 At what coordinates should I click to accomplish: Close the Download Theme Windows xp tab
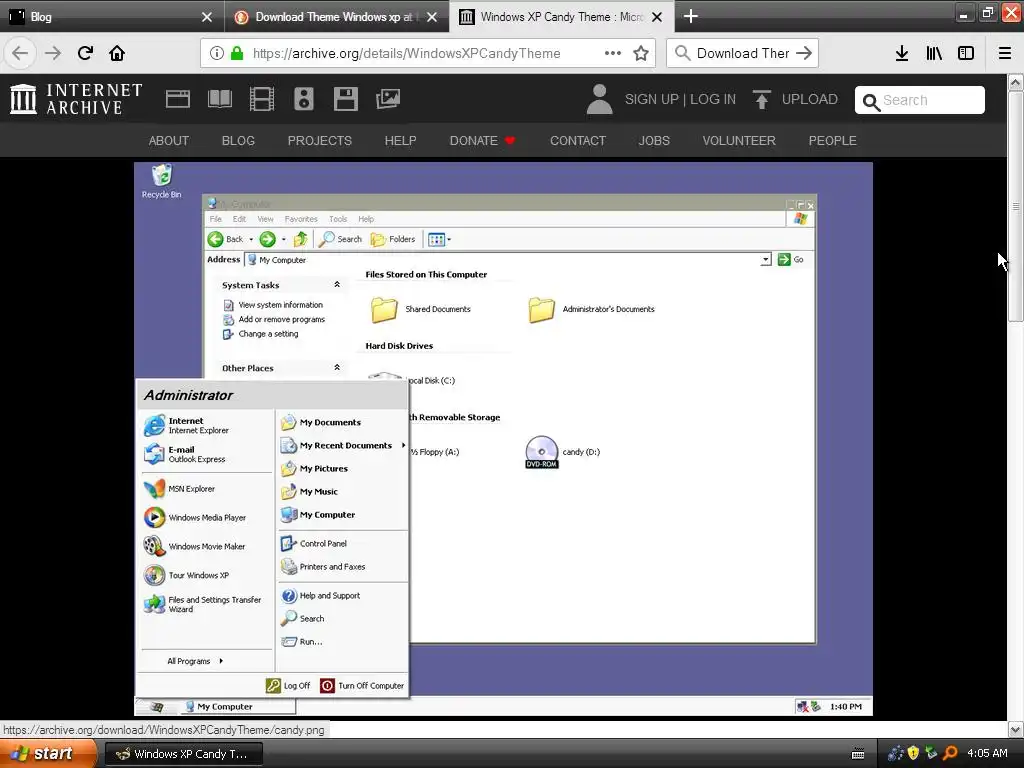[x=432, y=17]
